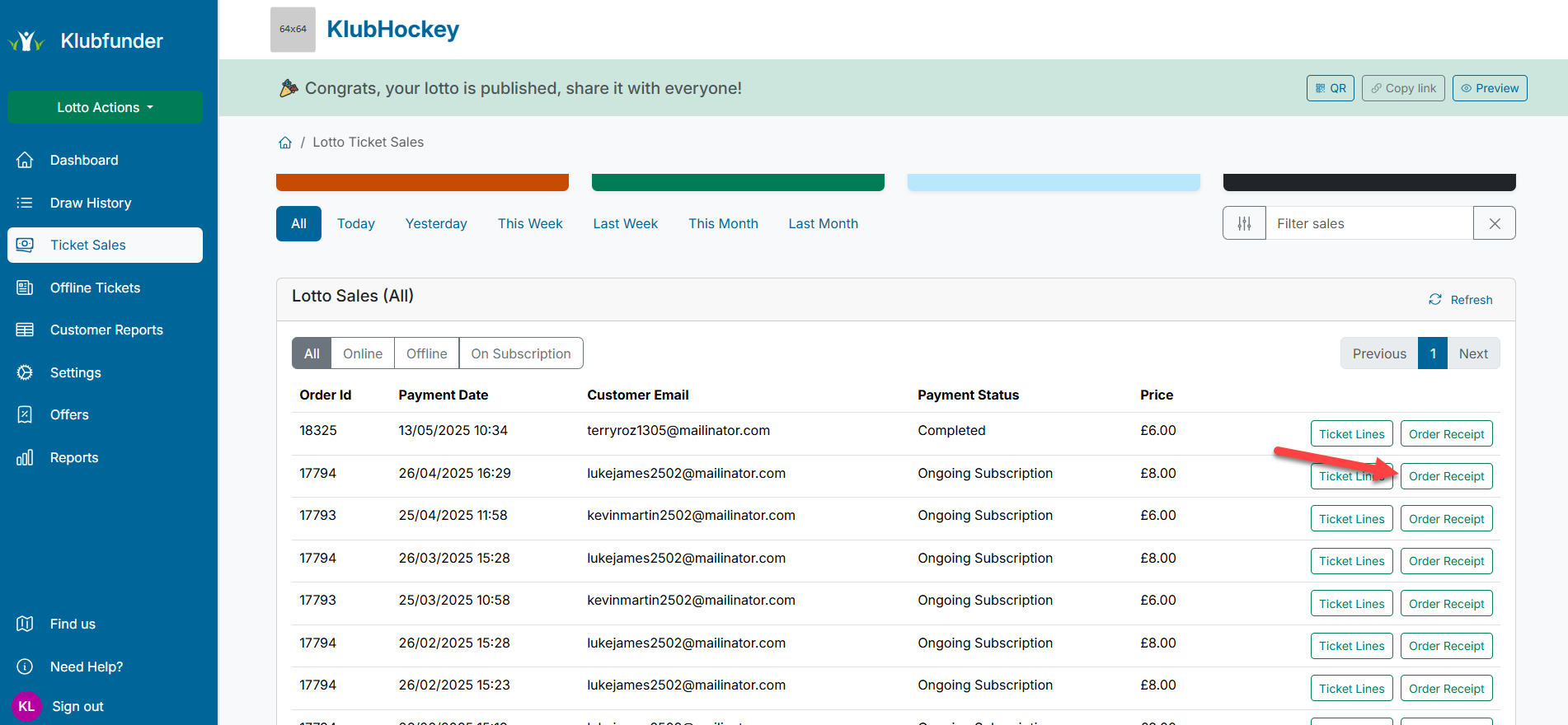Open Draw History in sidebar

[x=91, y=203]
